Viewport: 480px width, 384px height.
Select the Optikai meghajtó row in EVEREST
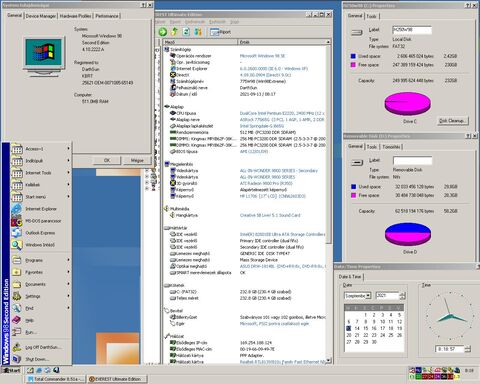coord(247,266)
